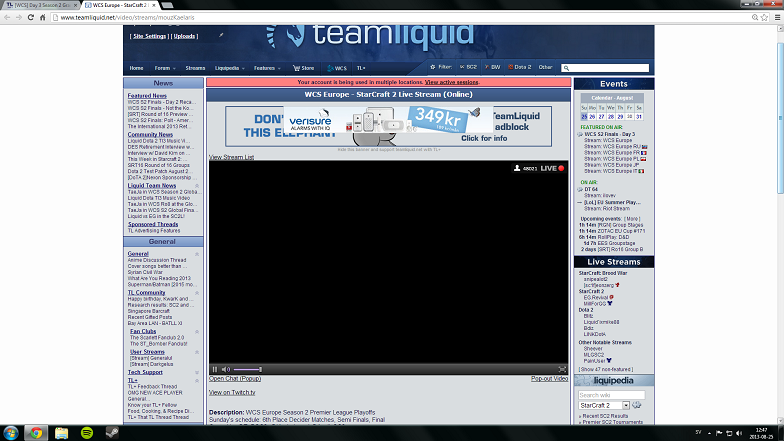Viewport: 784px width, 441px height.
Task: Toggle star next to General section
Action: (x=197, y=254)
